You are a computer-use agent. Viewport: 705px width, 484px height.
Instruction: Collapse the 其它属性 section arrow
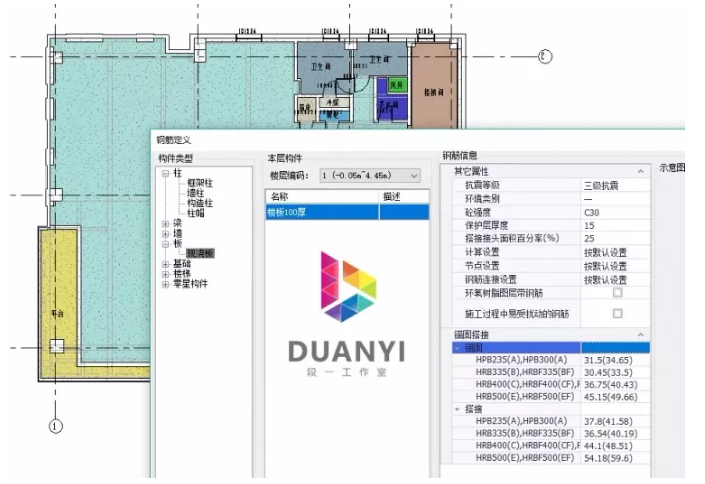click(x=641, y=171)
